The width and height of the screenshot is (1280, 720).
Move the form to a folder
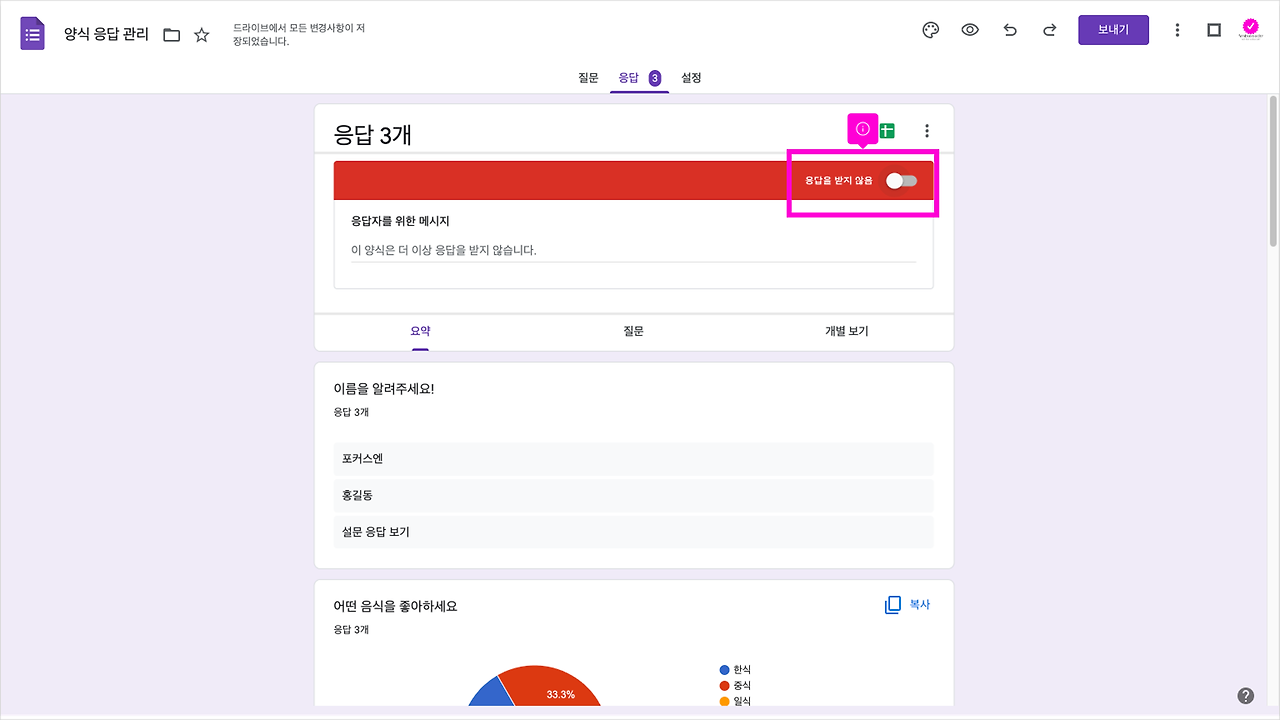171,33
